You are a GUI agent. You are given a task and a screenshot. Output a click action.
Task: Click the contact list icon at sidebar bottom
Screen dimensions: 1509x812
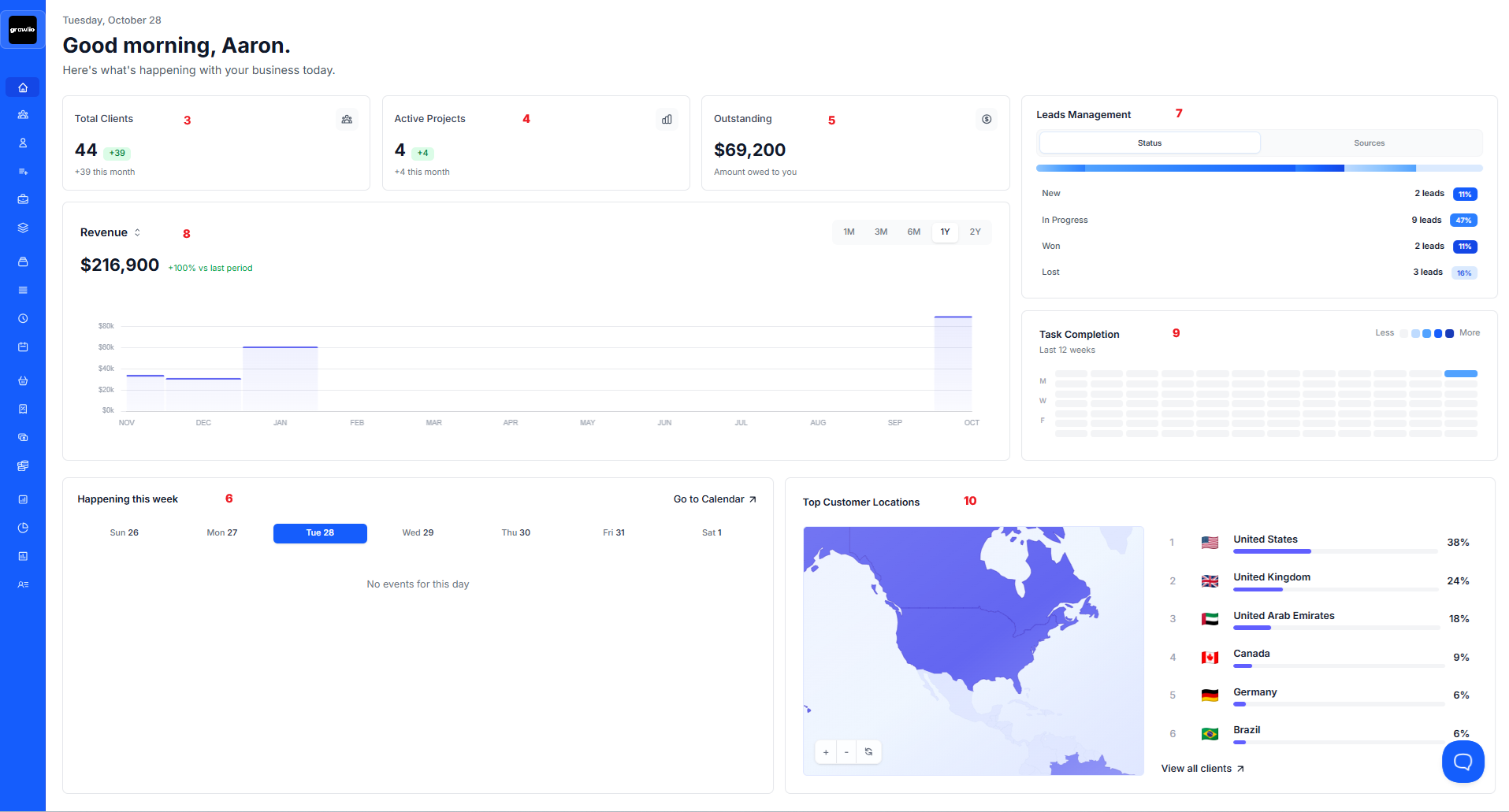(23, 584)
